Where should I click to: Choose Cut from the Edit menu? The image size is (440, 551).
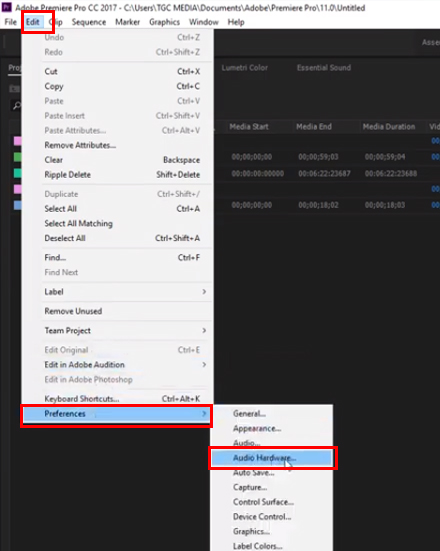coord(118,71)
